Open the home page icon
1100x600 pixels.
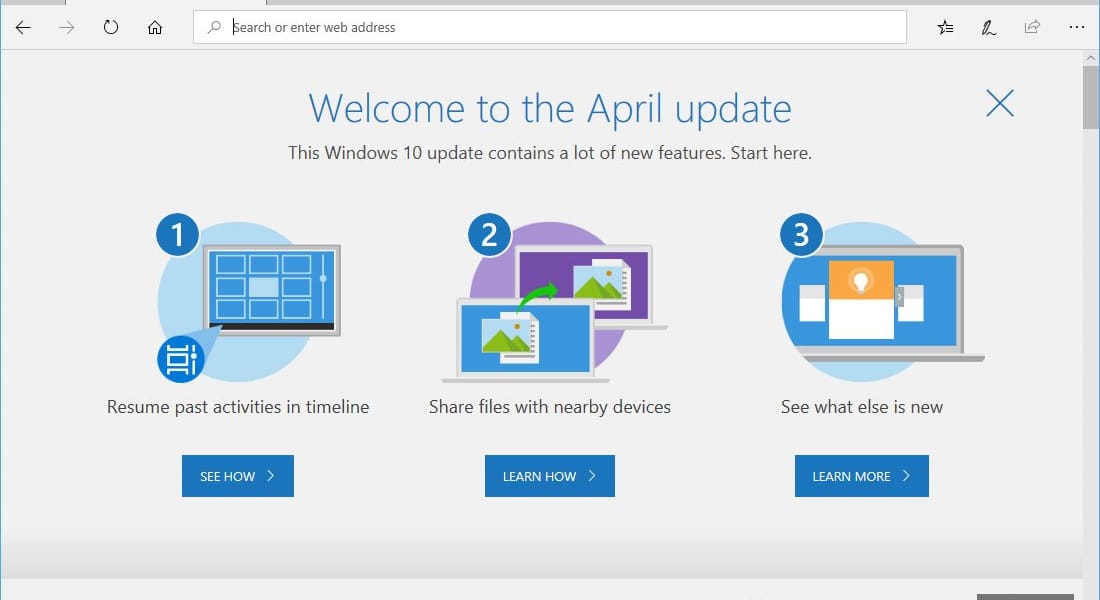155,27
